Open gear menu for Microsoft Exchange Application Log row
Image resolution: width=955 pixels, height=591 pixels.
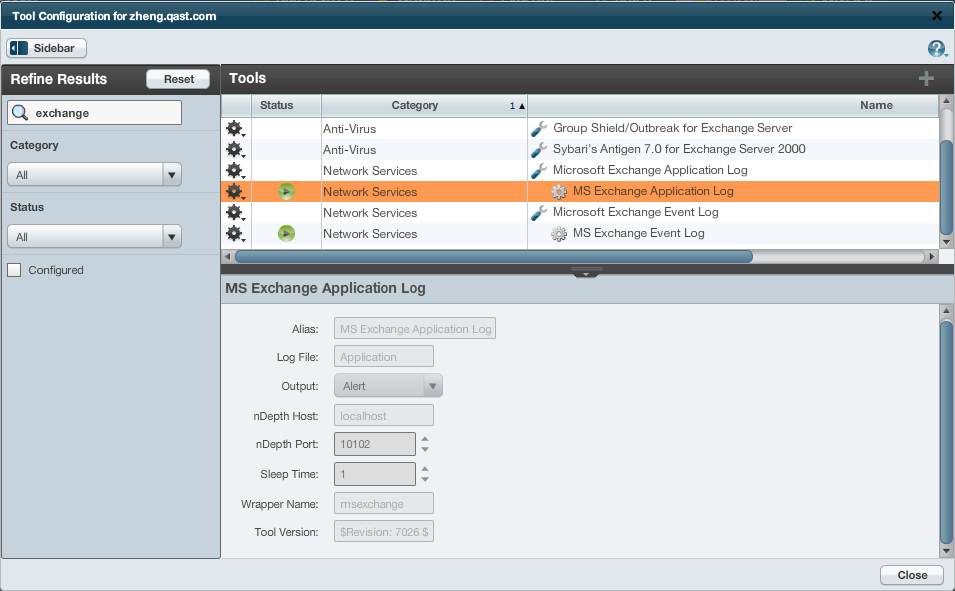coord(235,171)
